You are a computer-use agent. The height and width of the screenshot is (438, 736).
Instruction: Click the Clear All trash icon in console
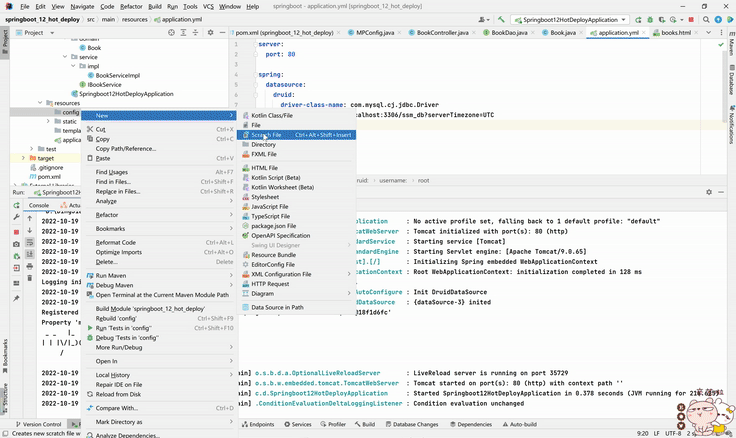click(30, 278)
